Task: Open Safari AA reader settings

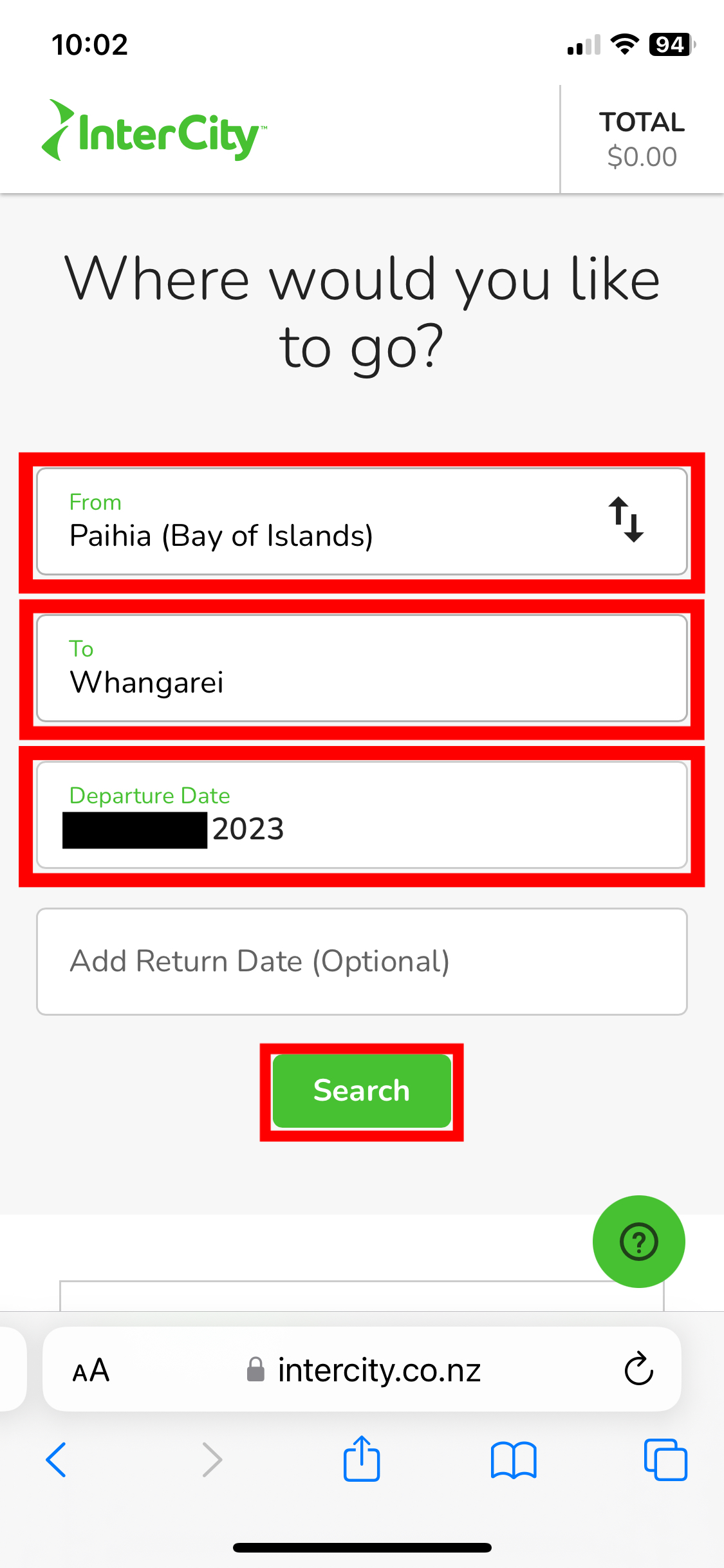Action: point(91,1370)
